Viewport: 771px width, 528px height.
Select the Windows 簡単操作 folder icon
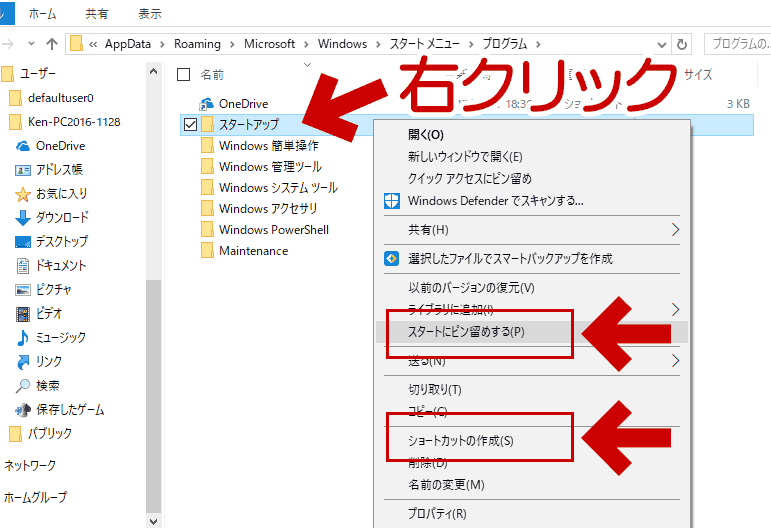(207, 146)
